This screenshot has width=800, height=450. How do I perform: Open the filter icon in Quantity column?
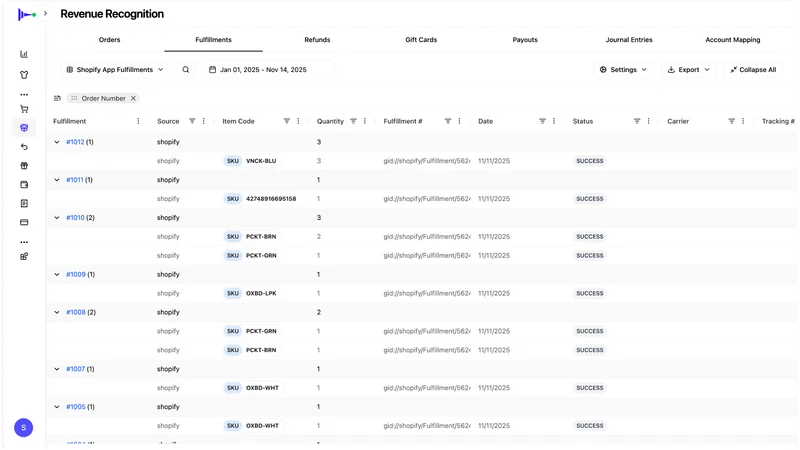(353, 121)
